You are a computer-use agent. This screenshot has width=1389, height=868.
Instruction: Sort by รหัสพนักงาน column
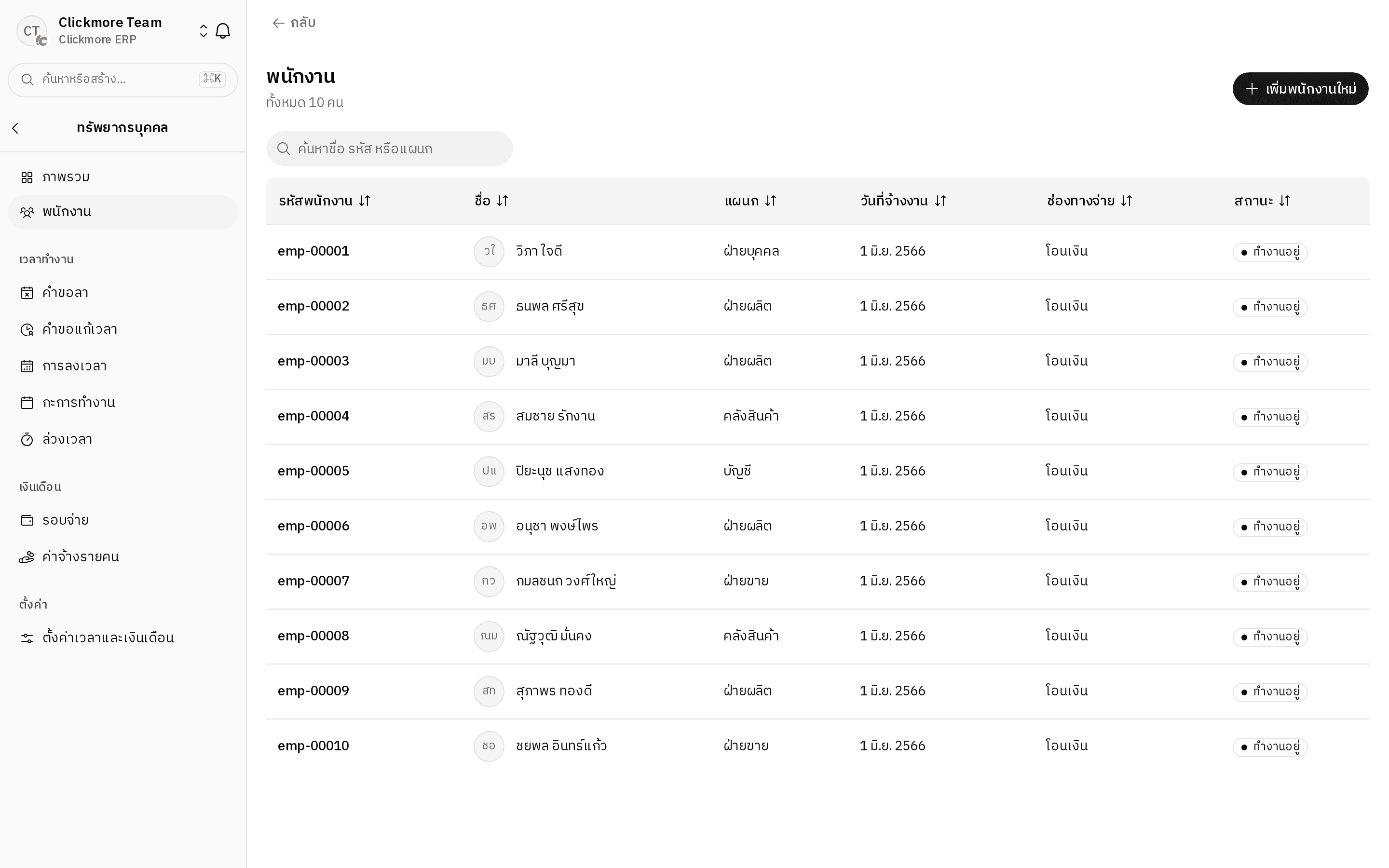[325, 201]
